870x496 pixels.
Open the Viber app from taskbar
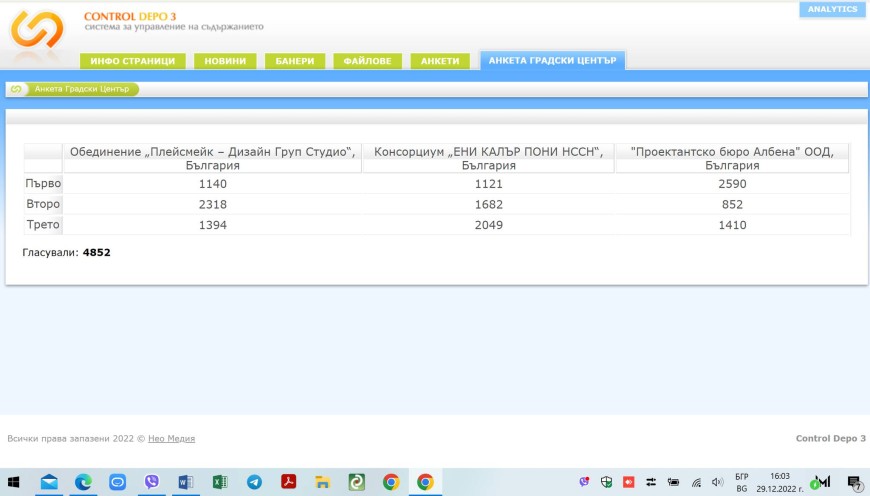[x=151, y=482]
